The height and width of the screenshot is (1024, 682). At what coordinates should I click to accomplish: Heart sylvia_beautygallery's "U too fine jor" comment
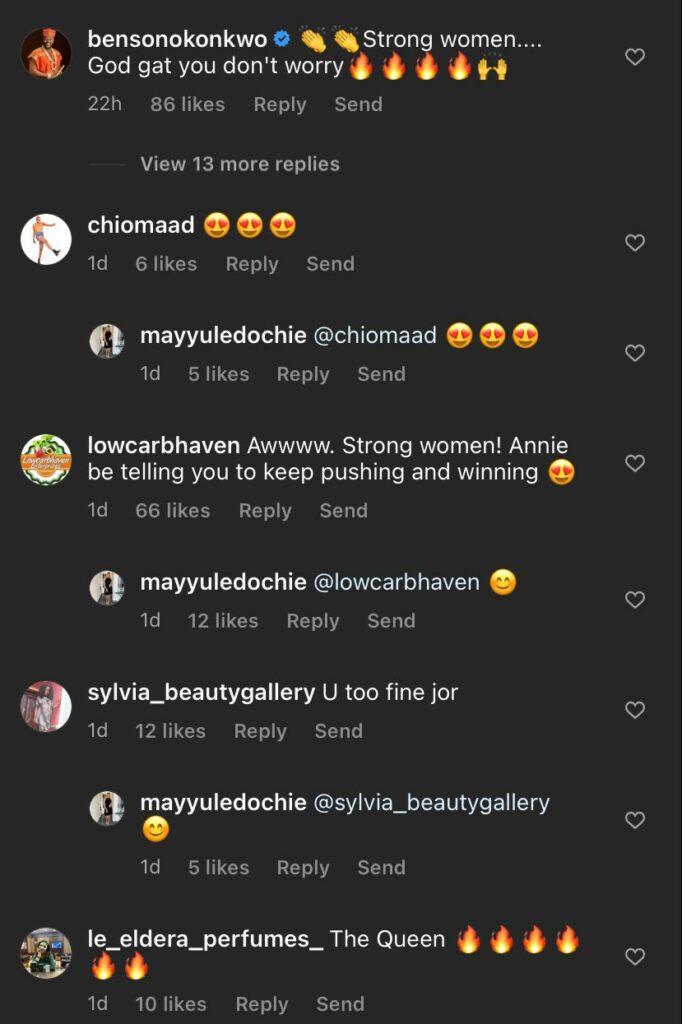click(634, 710)
